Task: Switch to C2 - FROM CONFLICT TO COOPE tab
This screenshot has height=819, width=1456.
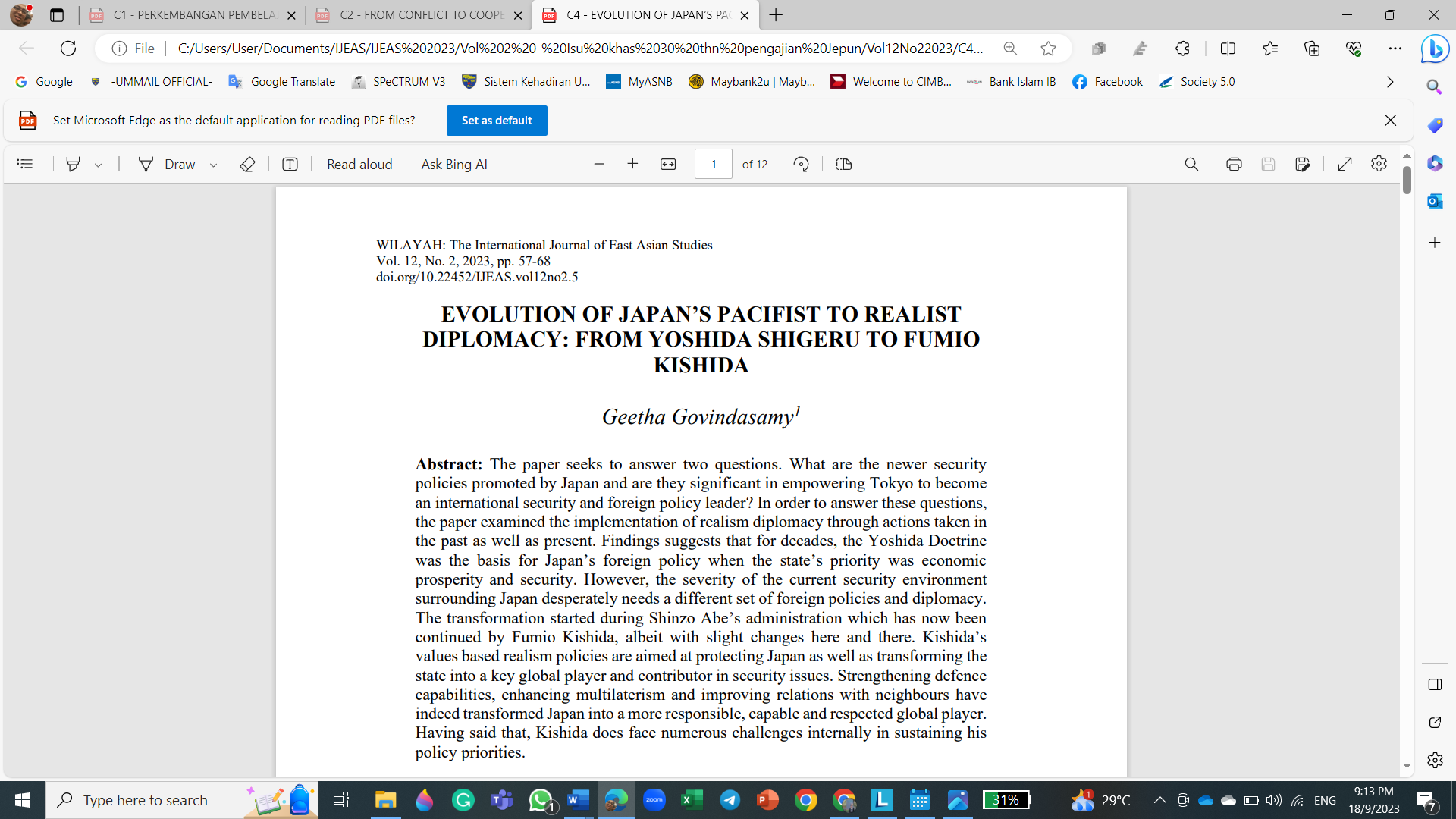Action: 420,15
